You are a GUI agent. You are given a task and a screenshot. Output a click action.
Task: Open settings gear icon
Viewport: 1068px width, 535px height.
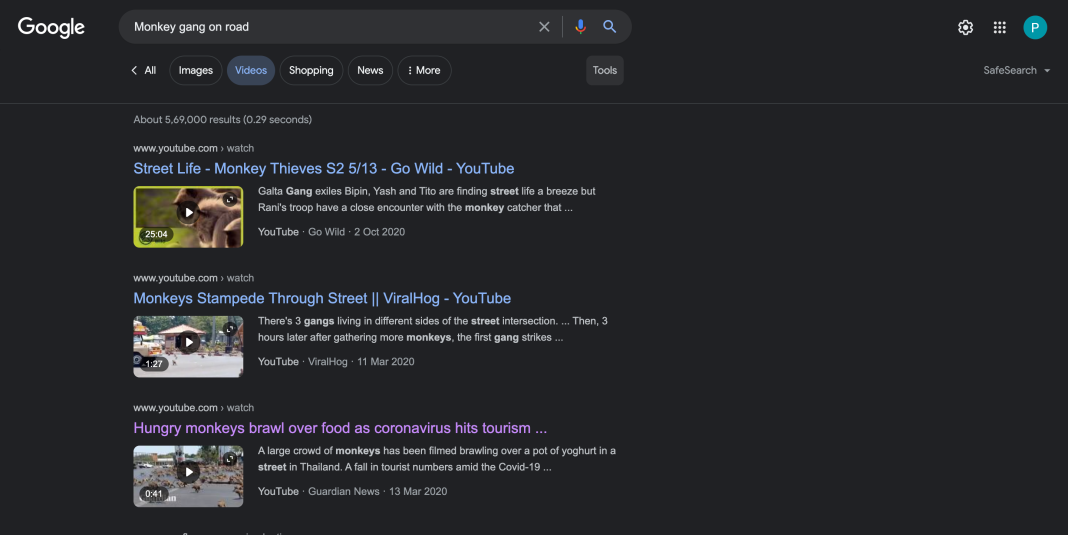click(x=965, y=27)
